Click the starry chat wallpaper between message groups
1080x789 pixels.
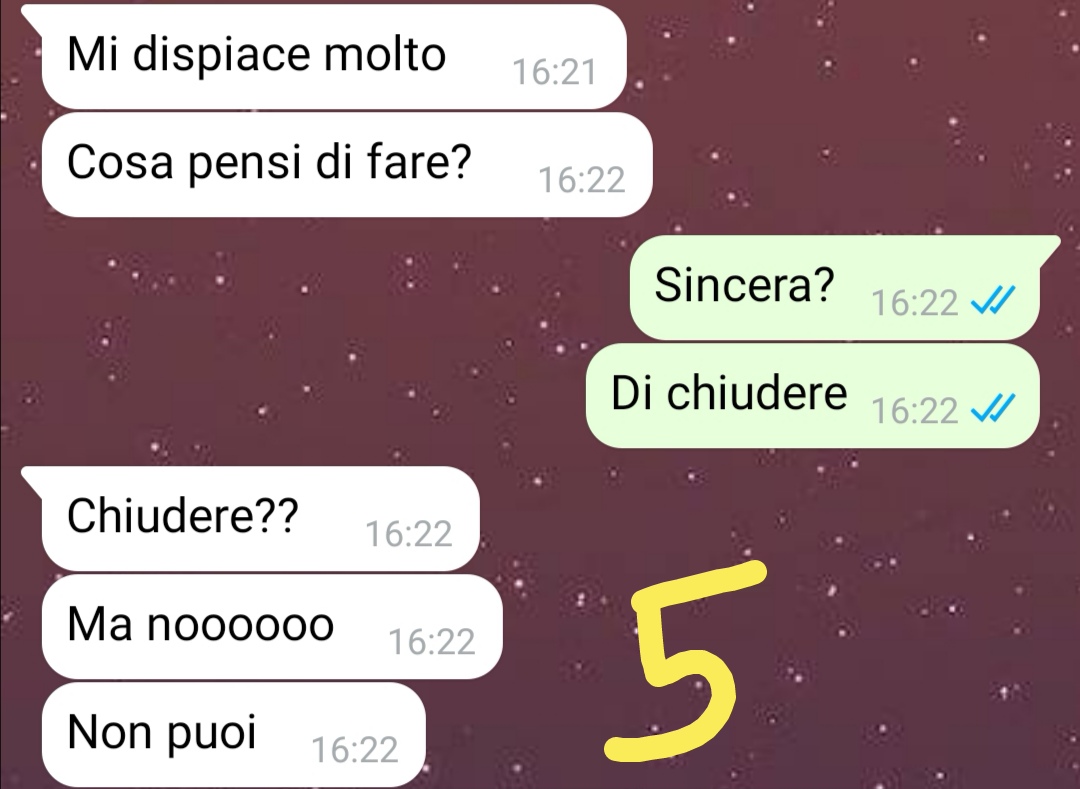click(x=310, y=344)
